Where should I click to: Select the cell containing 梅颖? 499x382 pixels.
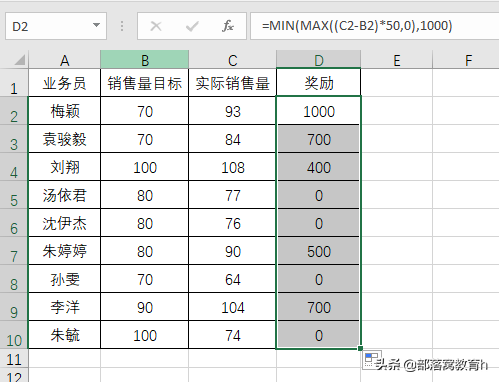point(64,111)
